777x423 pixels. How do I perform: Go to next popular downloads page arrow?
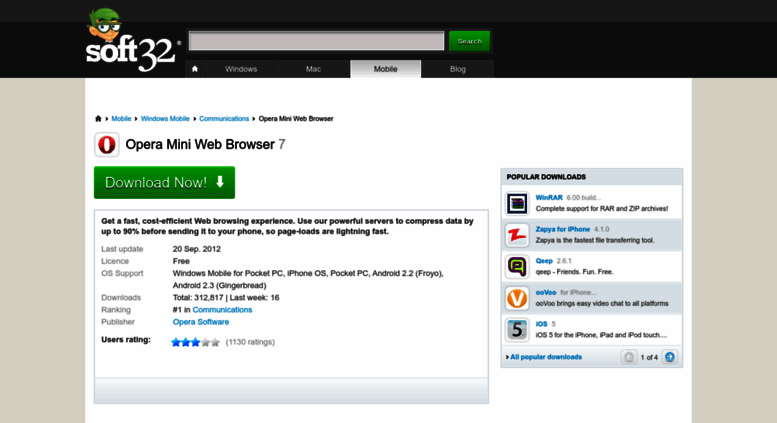[669, 357]
